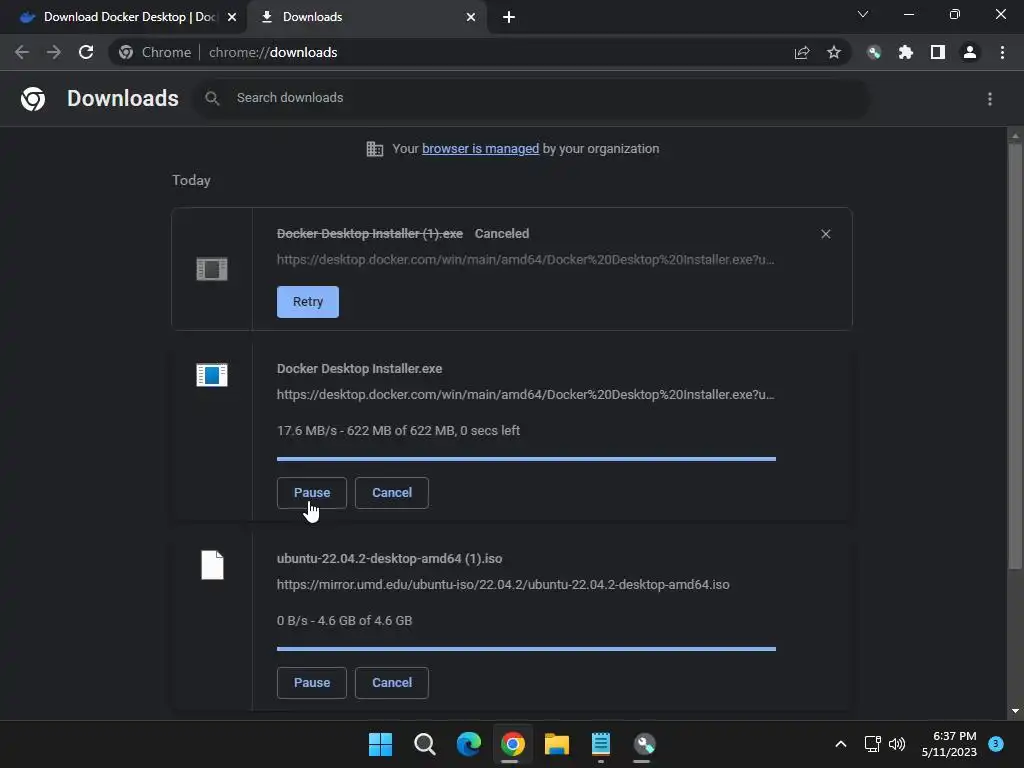Click the search magnifier in Search downloads

[x=212, y=98]
